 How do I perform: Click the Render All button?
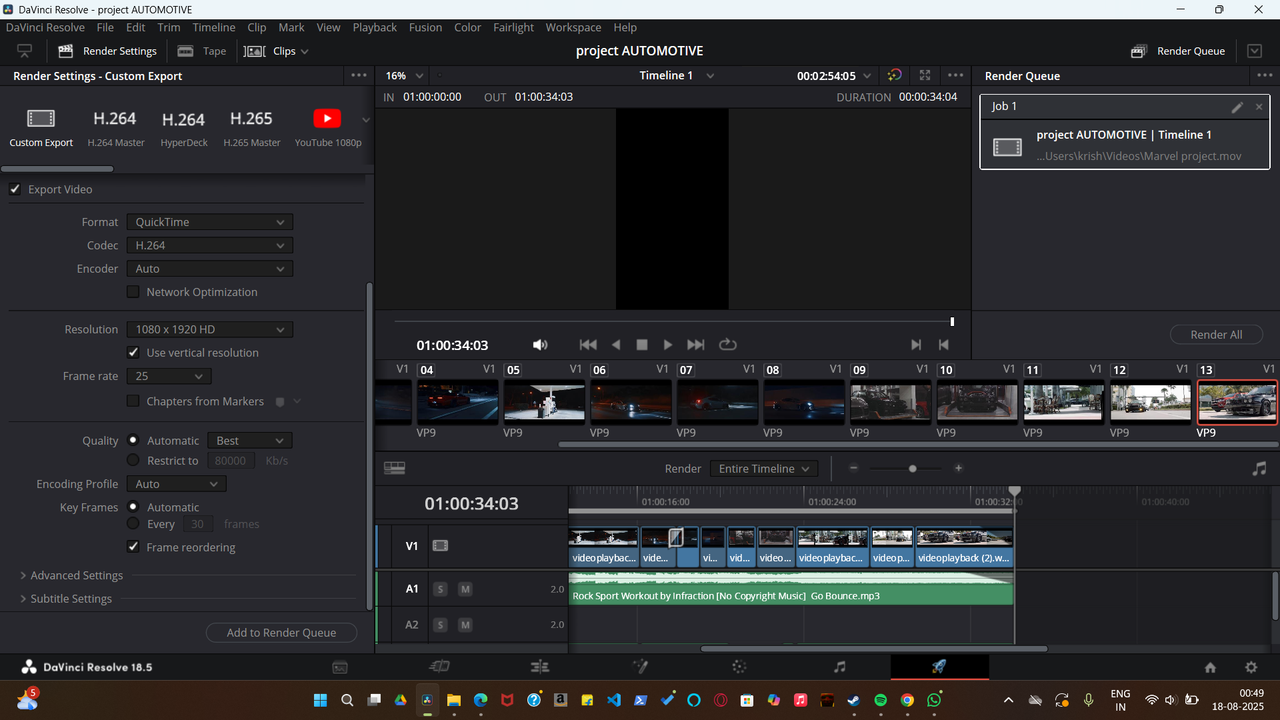1216,334
